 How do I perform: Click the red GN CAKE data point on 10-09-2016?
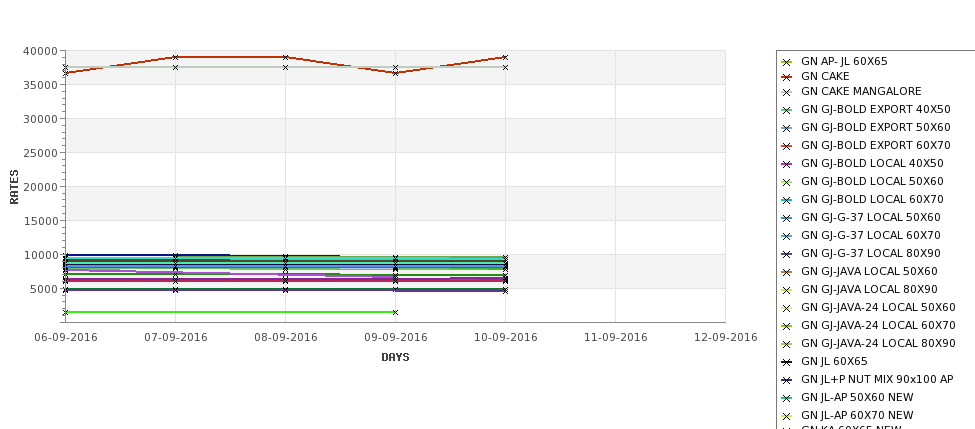506,57
